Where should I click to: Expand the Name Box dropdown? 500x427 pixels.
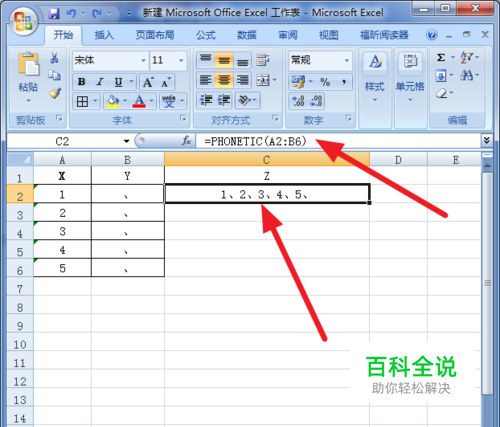126,141
